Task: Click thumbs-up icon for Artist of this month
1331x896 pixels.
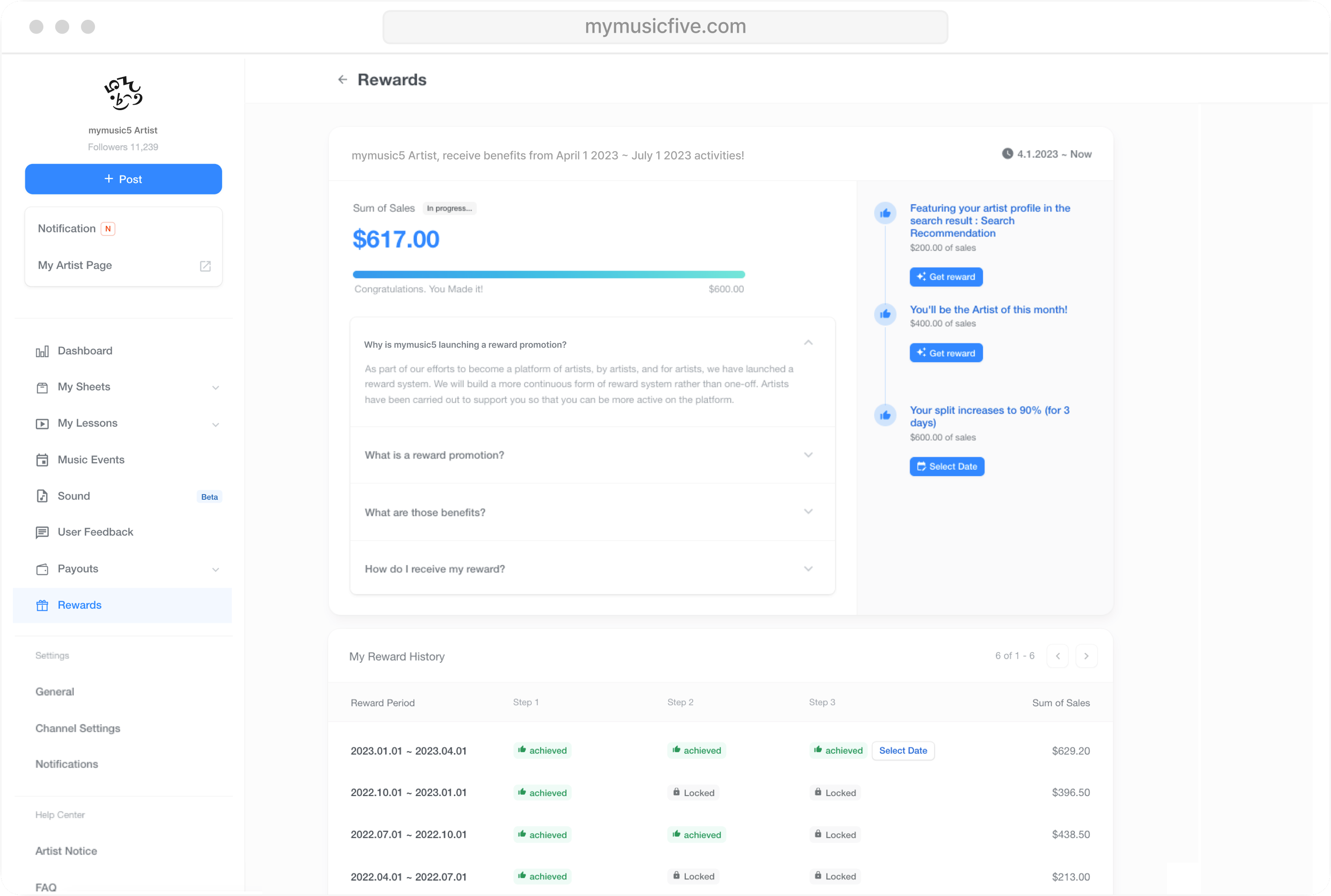Action: [x=885, y=314]
